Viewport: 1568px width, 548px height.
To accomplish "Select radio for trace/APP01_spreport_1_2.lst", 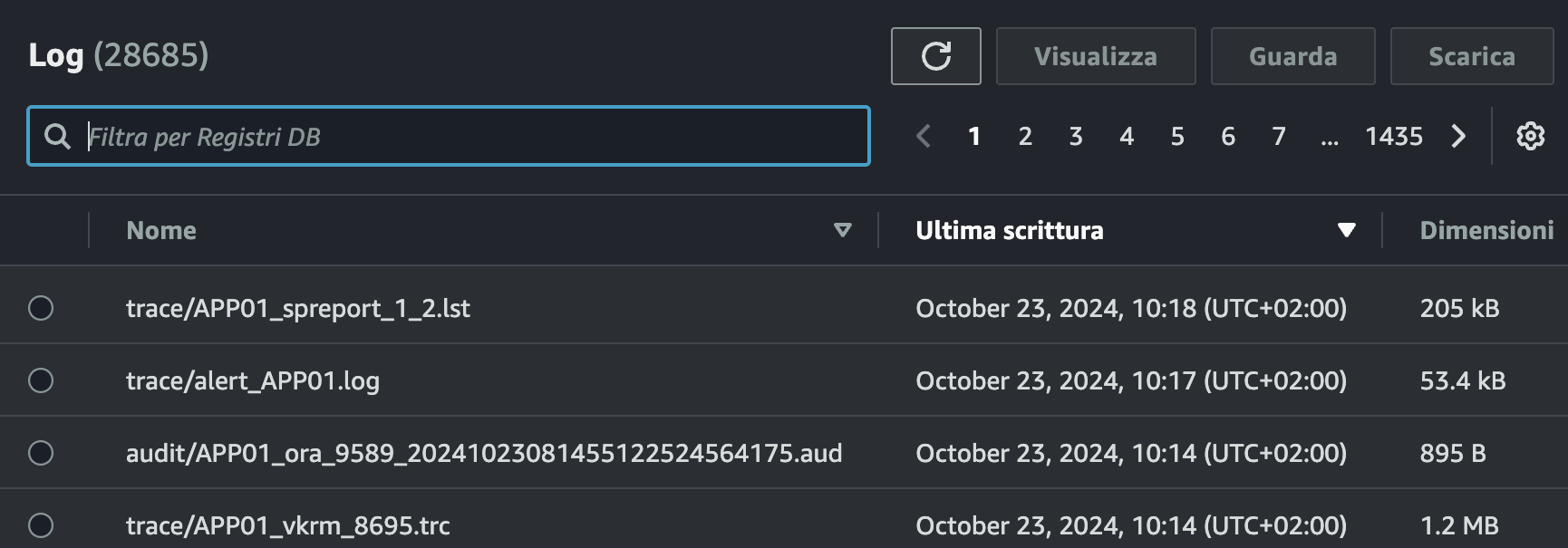I will click(41, 308).
